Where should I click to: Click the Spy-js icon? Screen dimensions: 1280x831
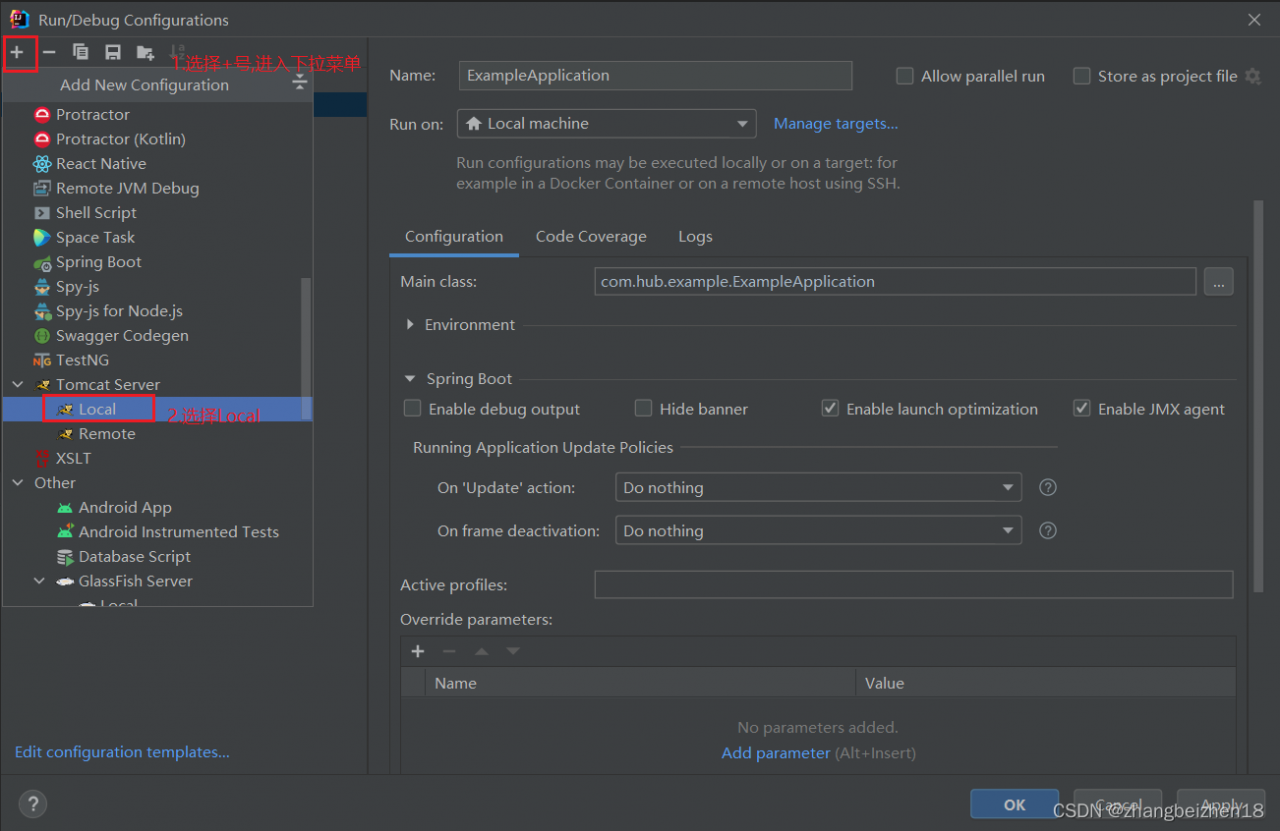pos(42,287)
